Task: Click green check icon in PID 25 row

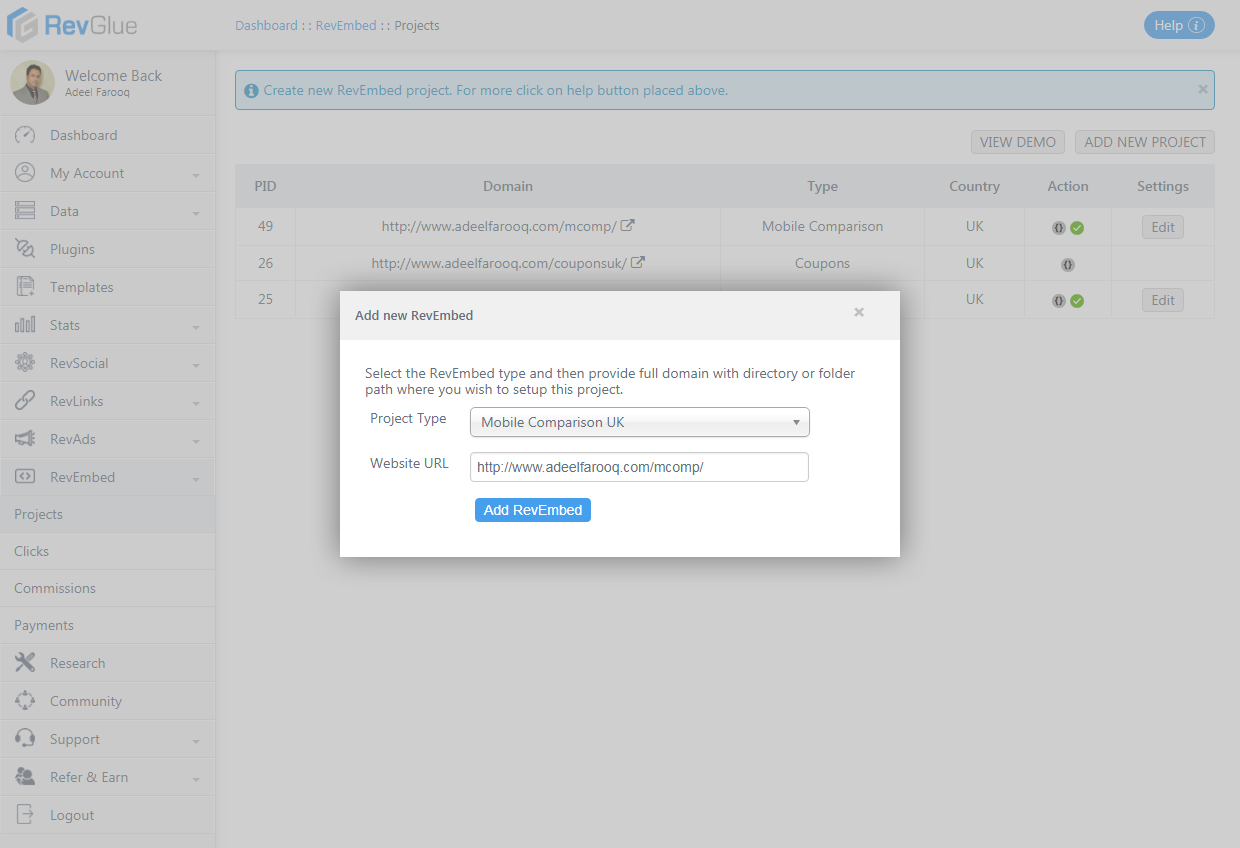Action: click(1077, 301)
